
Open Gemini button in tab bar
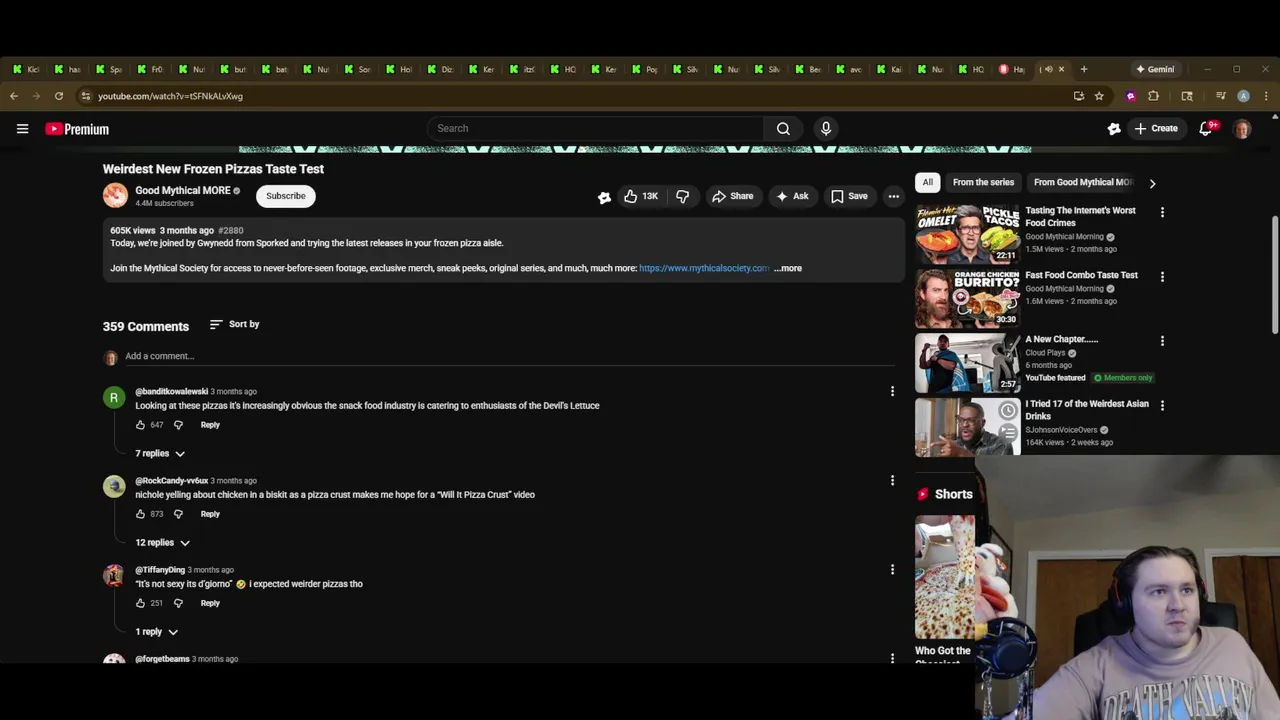[1155, 69]
